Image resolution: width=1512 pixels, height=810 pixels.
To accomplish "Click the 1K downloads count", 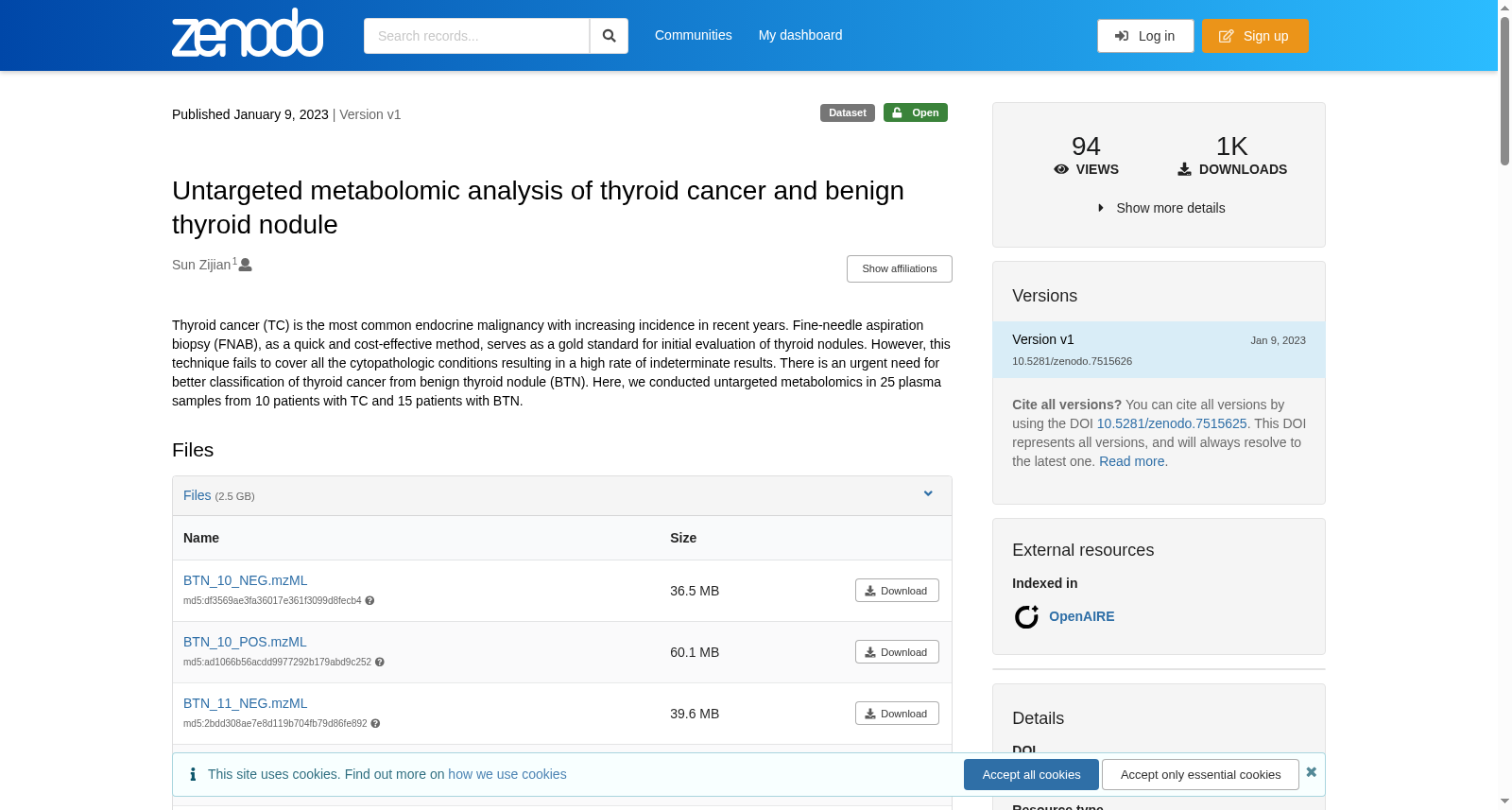I will [x=1231, y=146].
